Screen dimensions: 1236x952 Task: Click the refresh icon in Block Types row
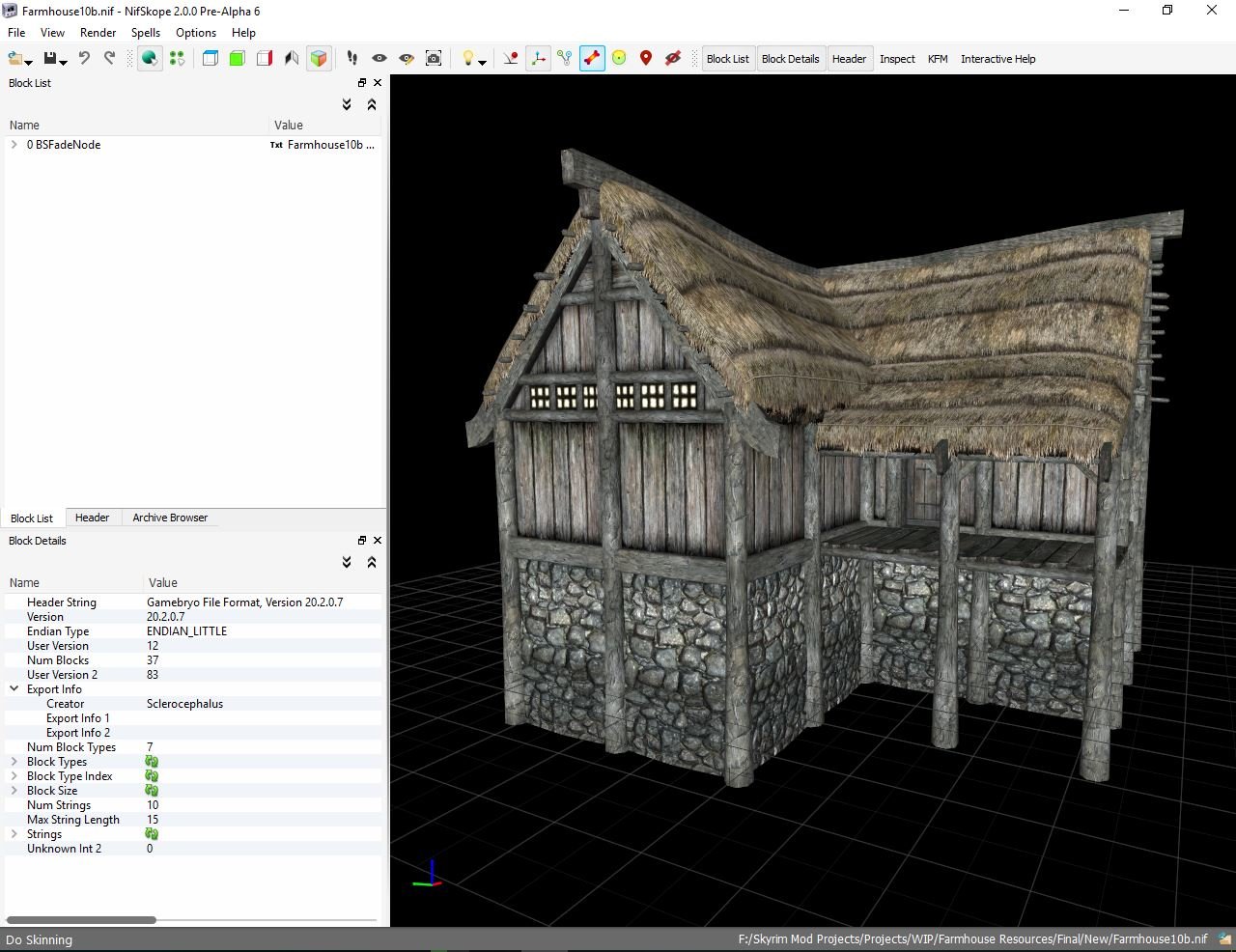tap(152, 762)
